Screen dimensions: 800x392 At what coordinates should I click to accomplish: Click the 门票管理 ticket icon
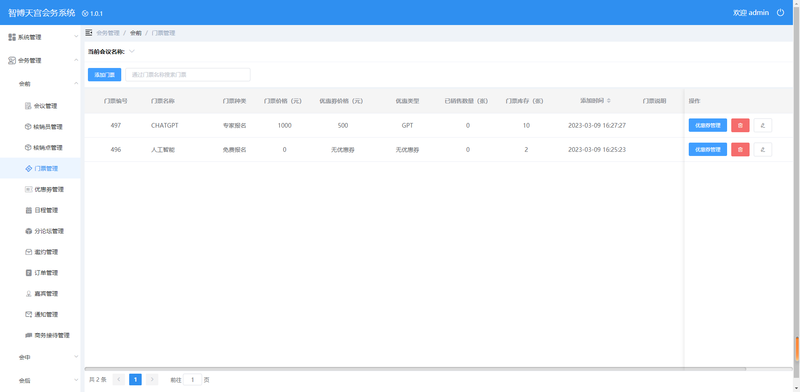coord(28,168)
